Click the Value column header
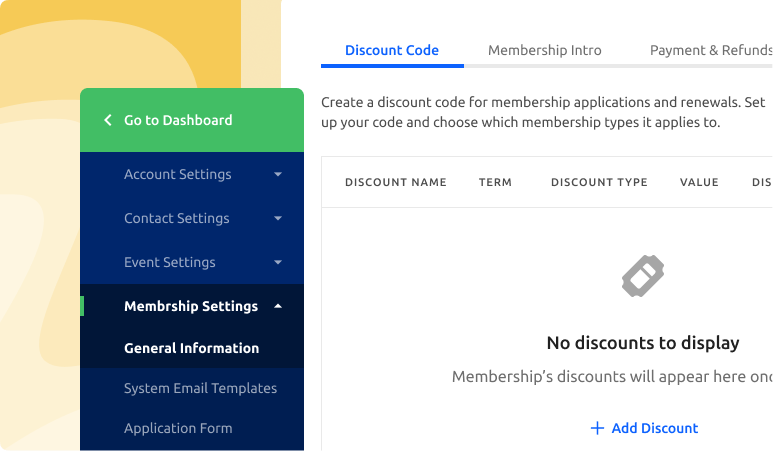 coord(699,182)
